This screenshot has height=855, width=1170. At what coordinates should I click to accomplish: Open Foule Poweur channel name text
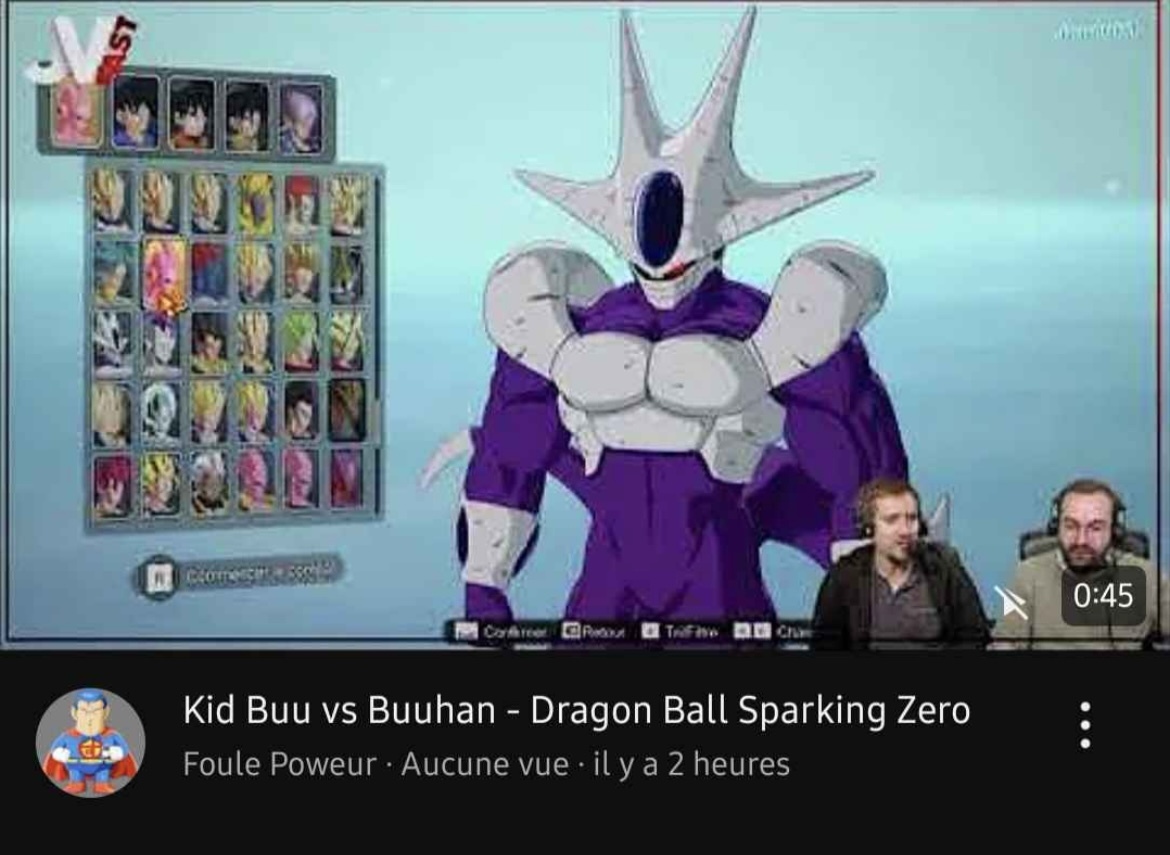[x=280, y=764]
